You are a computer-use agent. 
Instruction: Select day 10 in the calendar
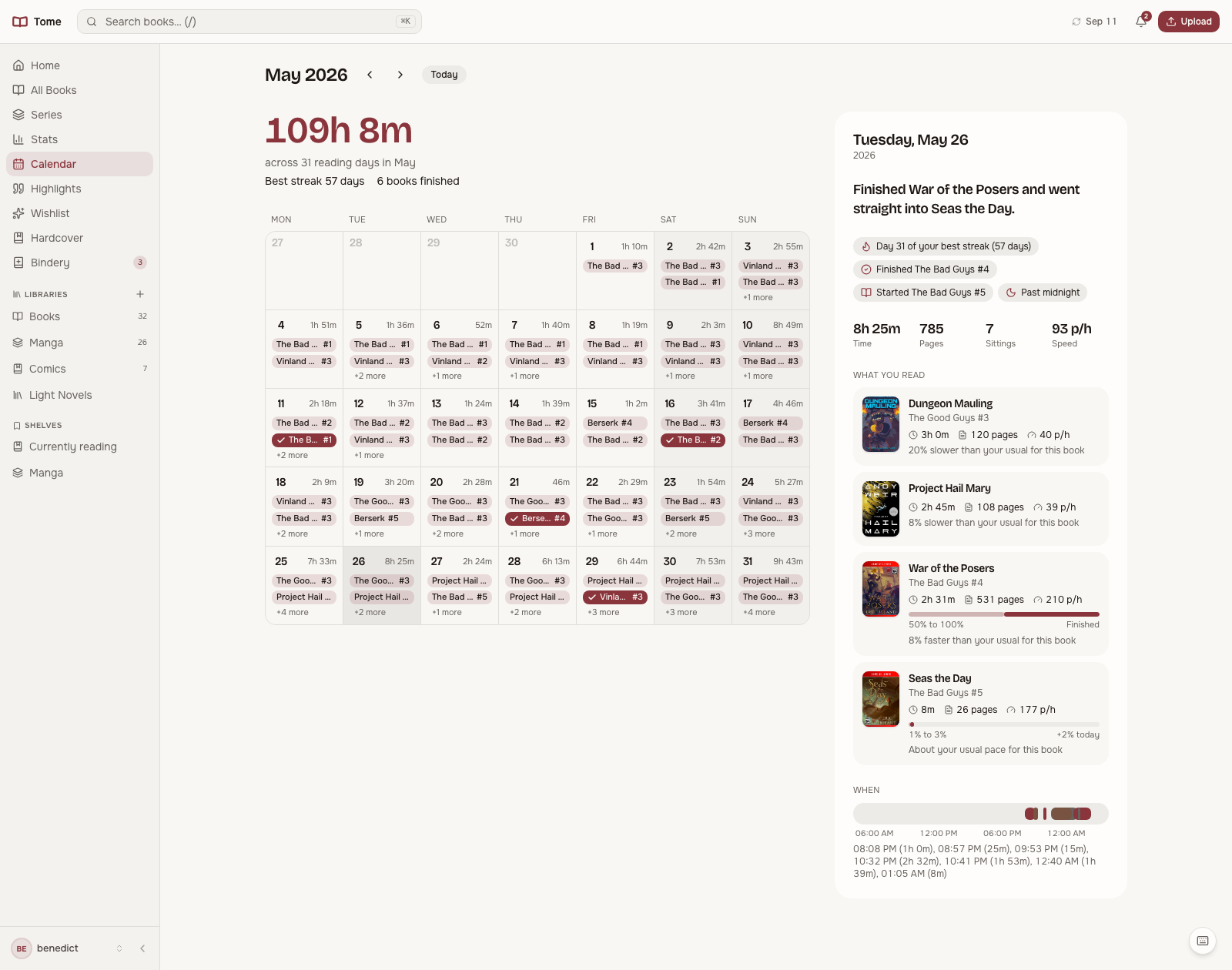771,350
